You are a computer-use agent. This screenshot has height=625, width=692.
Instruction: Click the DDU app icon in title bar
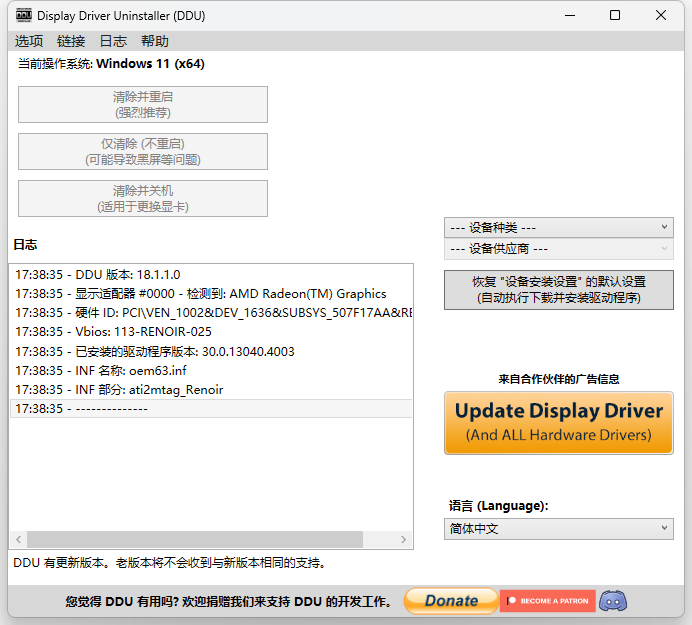click(x=24, y=15)
